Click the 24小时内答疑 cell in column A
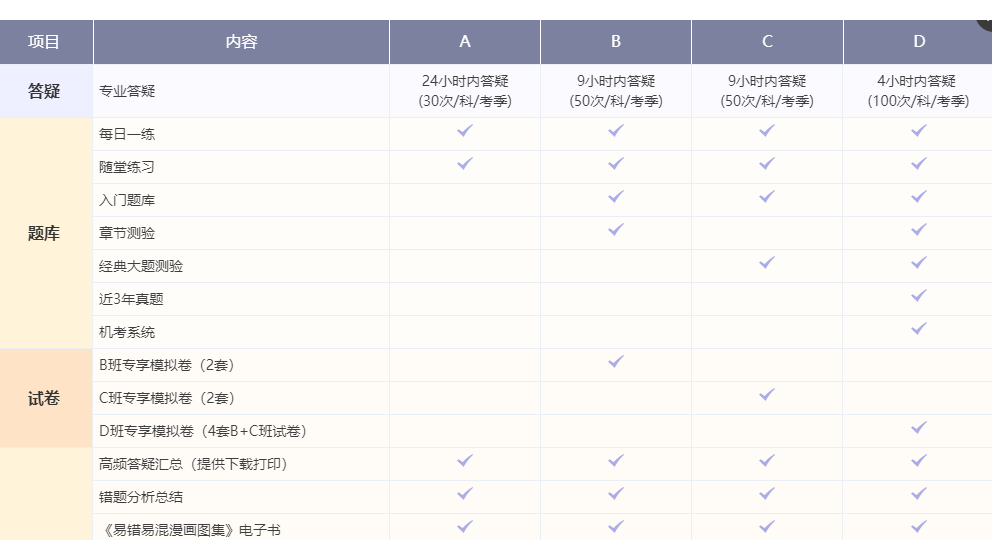 pos(464,91)
